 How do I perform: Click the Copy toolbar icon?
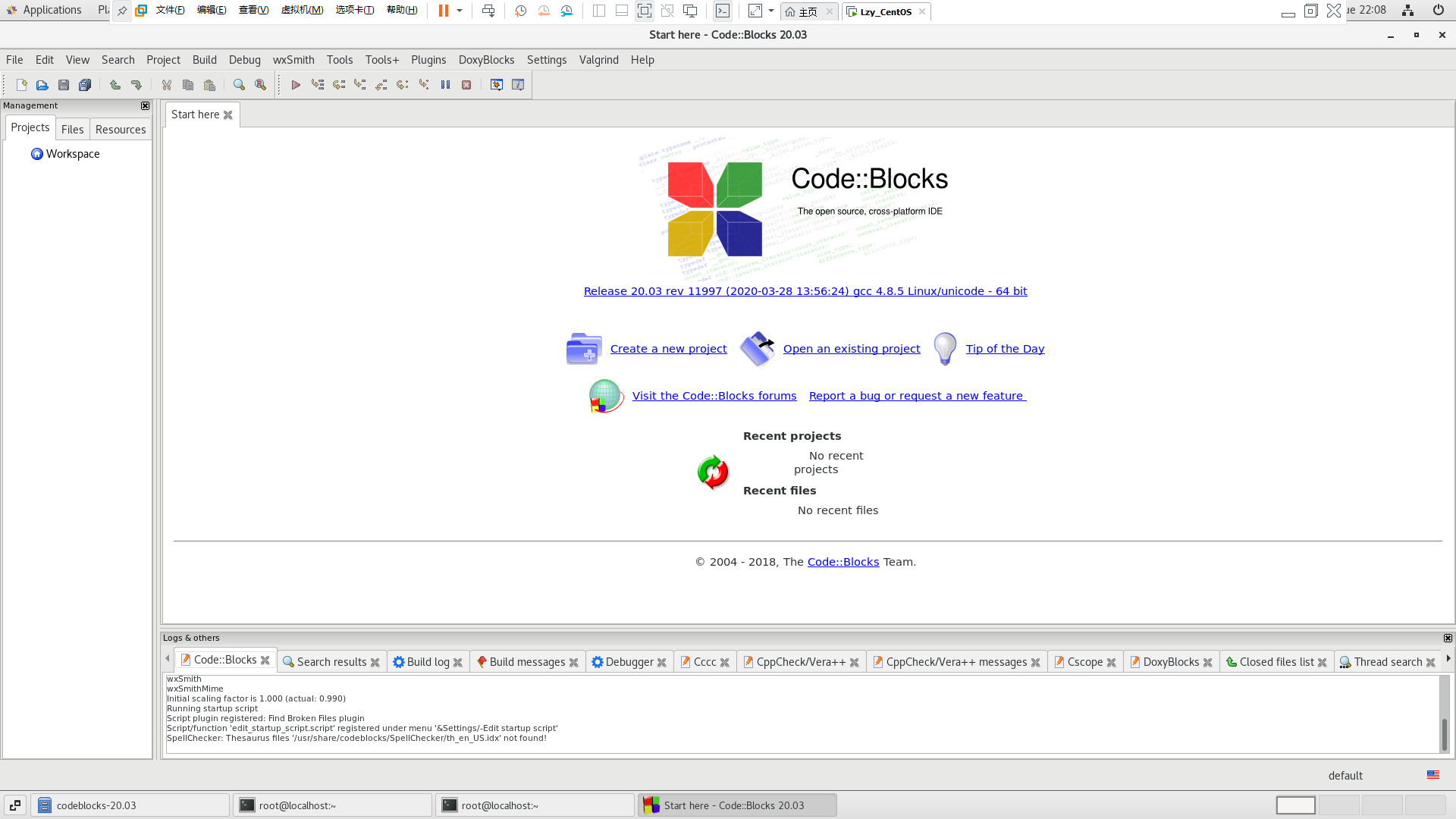(x=188, y=85)
